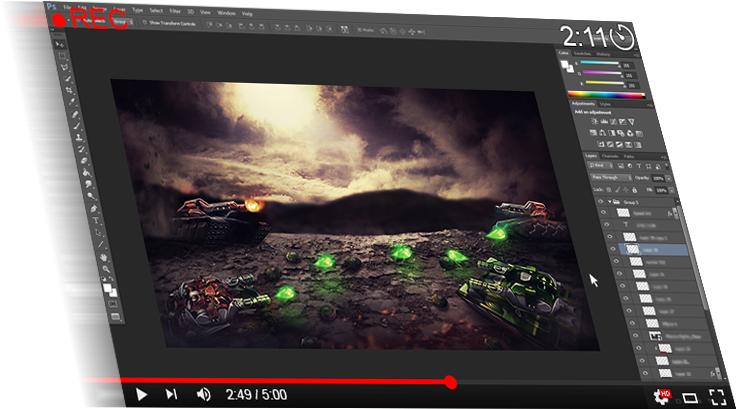Viewport: 736px width, 409px height.
Task: Select the Eyedropper tool
Action: (x=72, y=102)
